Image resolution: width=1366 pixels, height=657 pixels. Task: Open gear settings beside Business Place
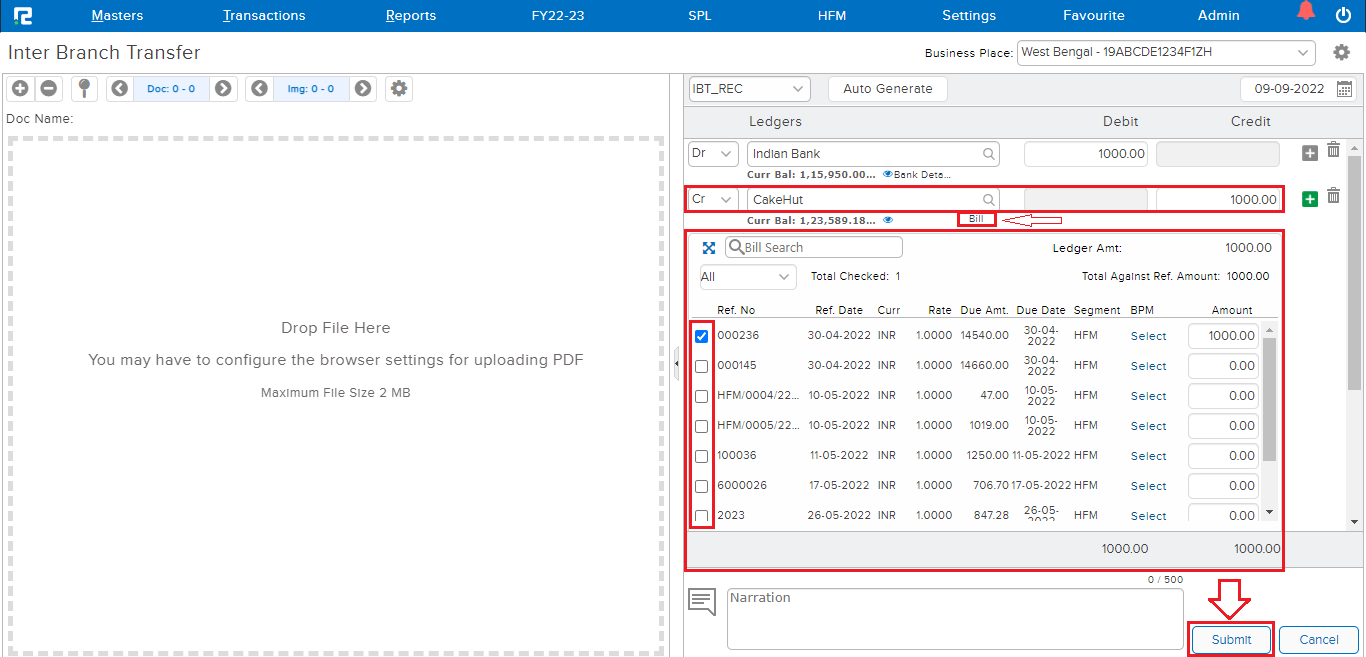pos(1342,53)
